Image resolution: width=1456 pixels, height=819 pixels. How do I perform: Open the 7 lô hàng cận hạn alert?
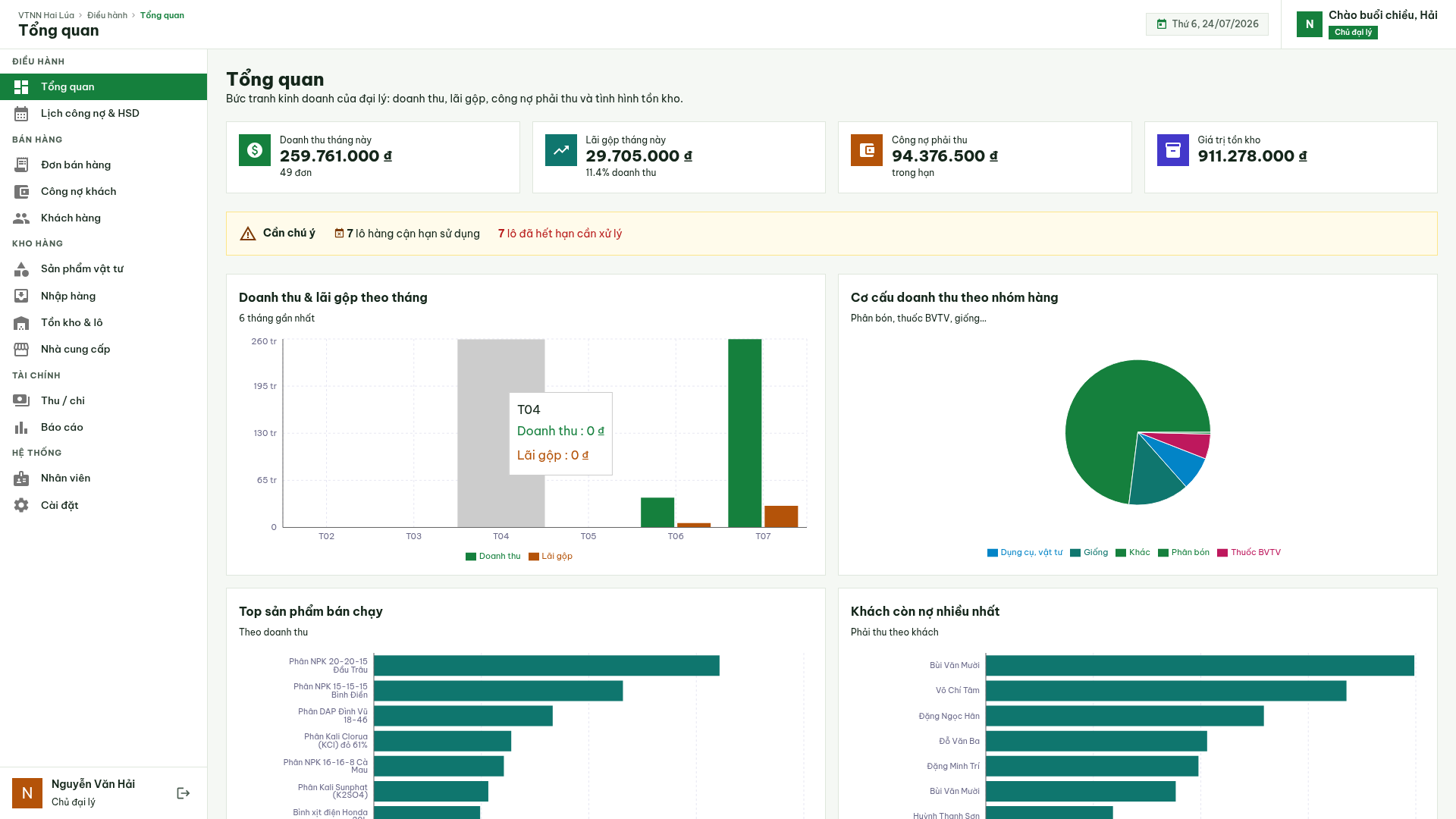[407, 234]
